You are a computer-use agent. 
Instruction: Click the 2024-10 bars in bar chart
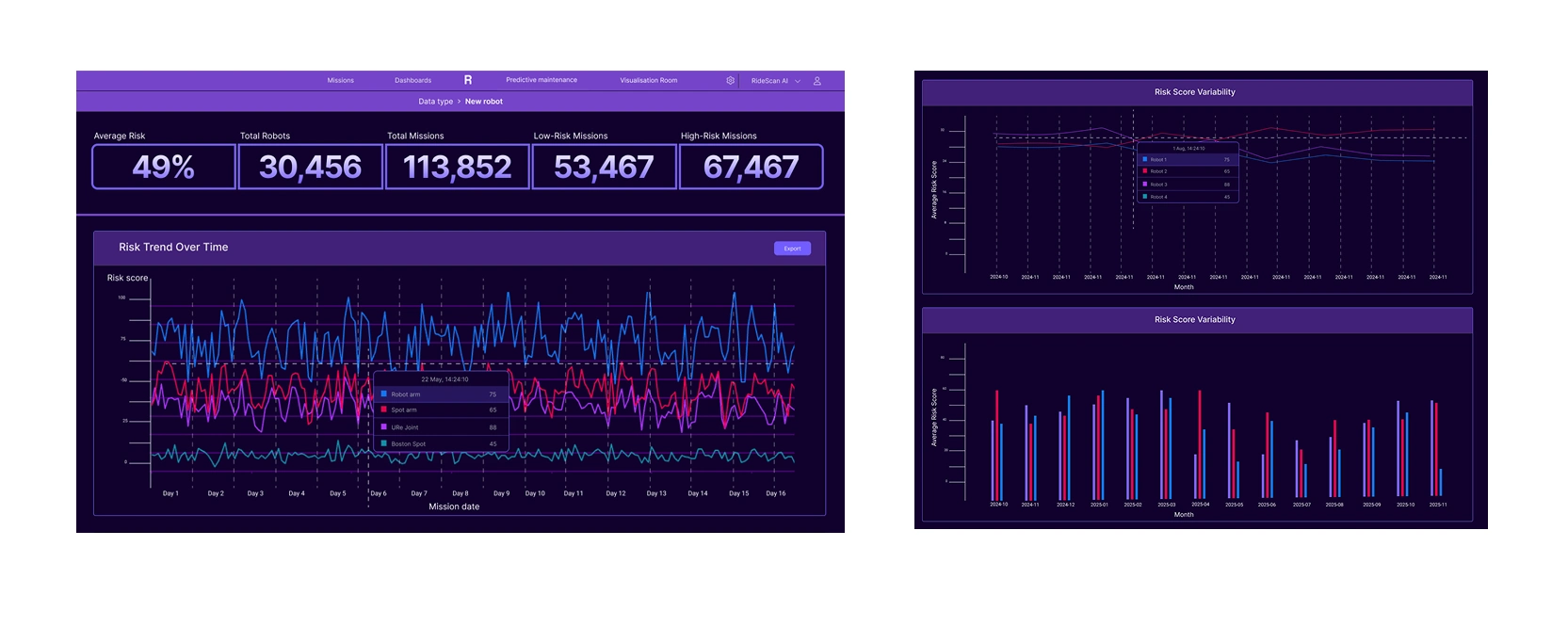click(997, 444)
